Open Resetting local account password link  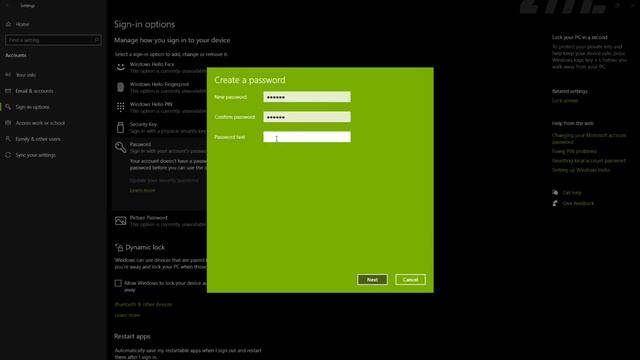(589, 161)
